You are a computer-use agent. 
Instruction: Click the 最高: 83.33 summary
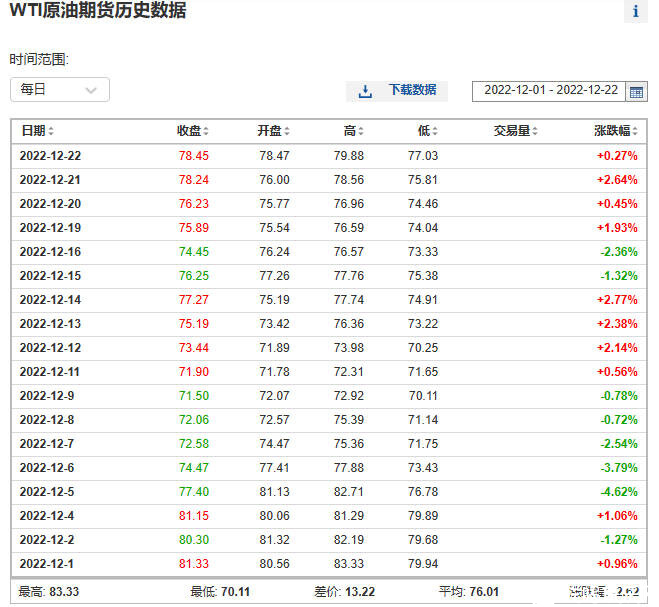point(49,592)
